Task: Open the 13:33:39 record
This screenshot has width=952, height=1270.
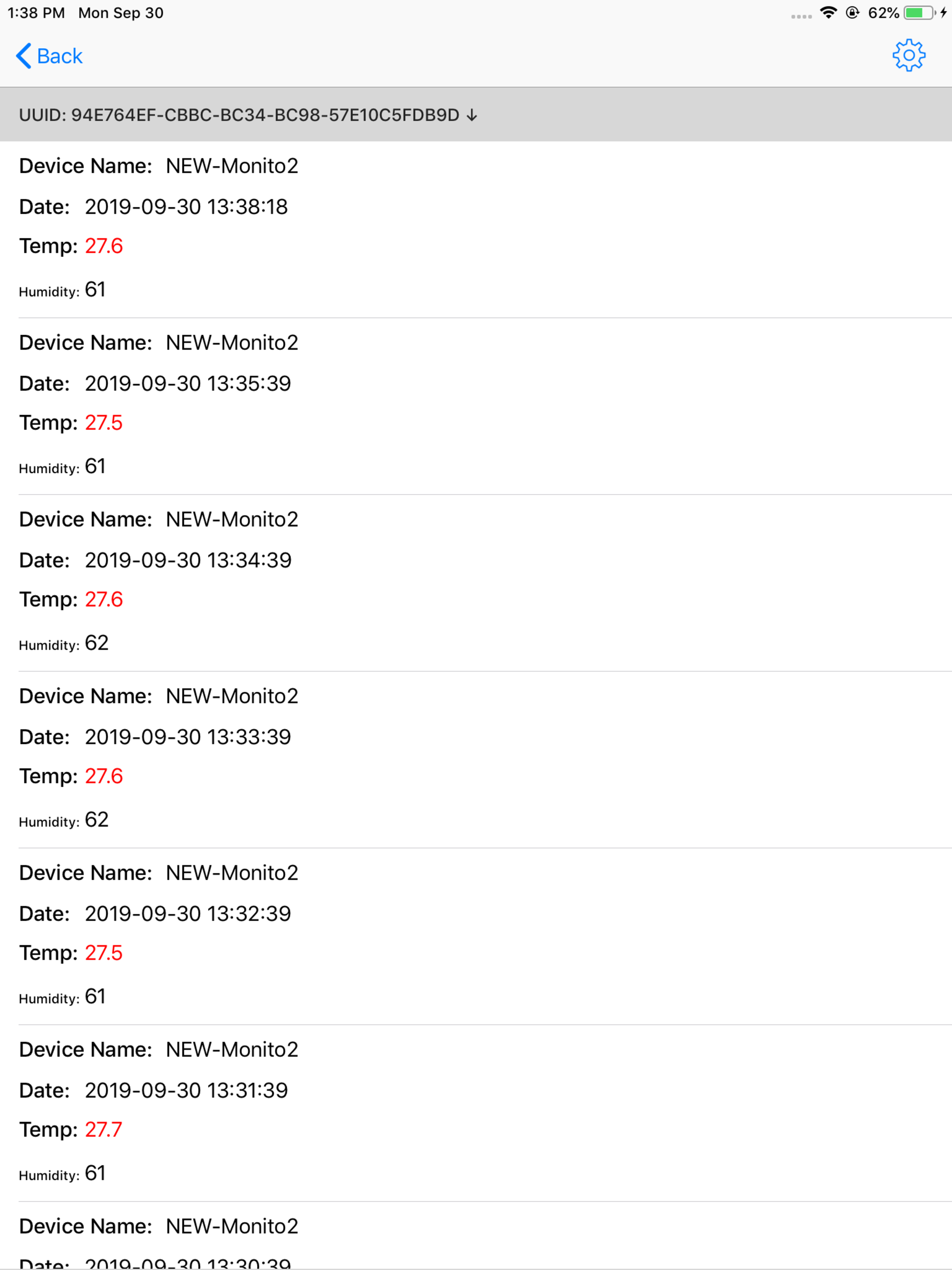Action: point(476,760)
